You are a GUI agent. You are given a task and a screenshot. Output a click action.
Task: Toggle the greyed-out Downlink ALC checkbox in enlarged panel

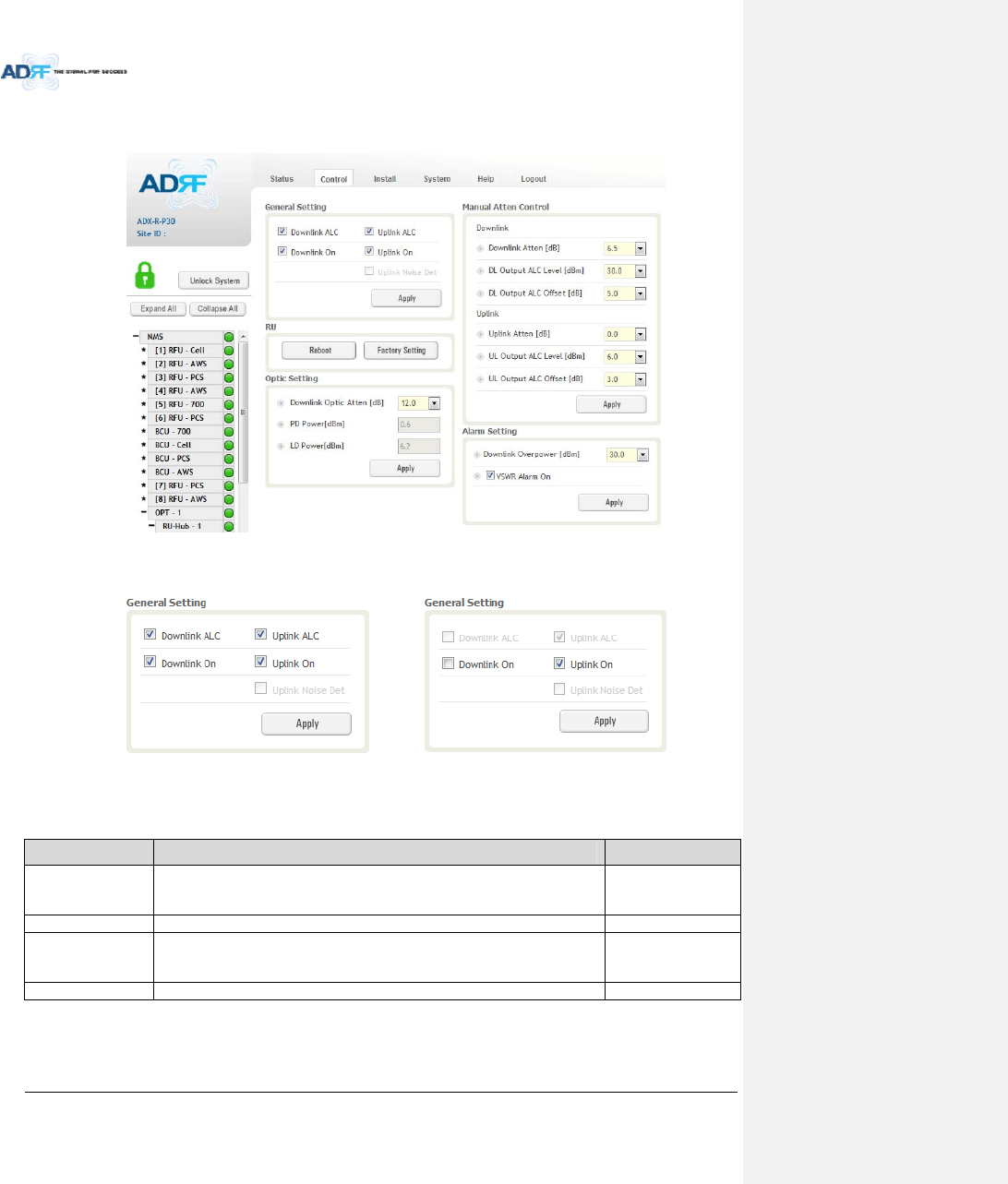click(x=448, y=637)
